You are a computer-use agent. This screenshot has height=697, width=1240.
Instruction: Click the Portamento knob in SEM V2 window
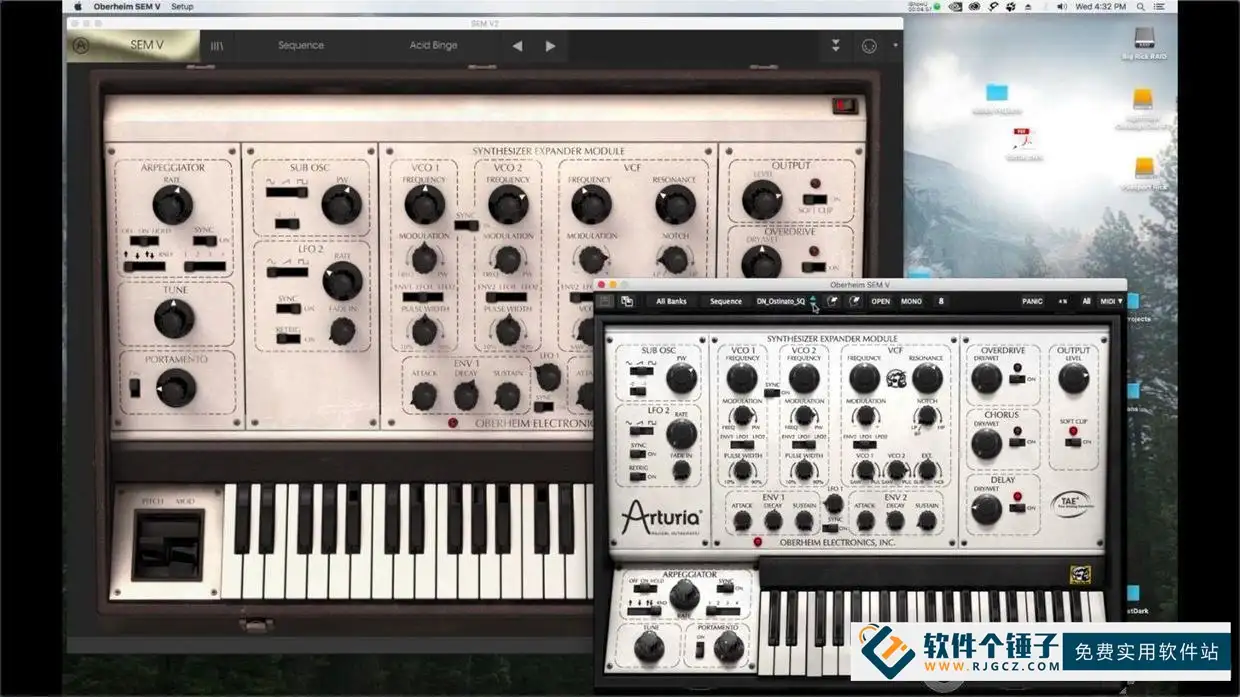176,387
